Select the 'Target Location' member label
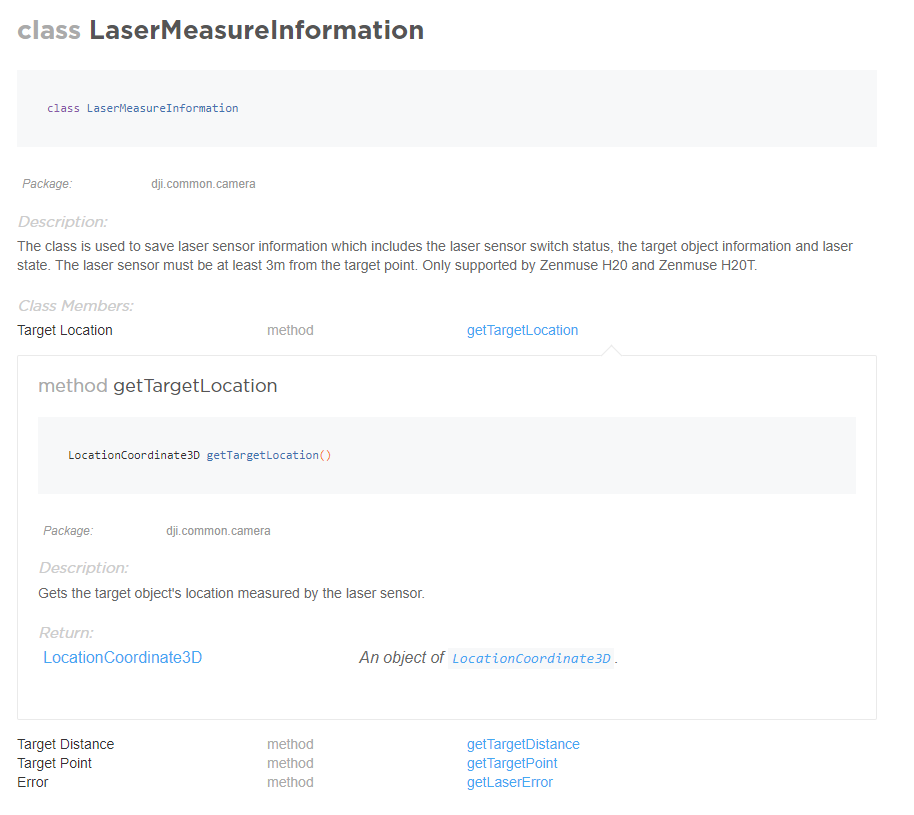Image resolution: width=914 pixels, height=815 pixels. [65, 330]
